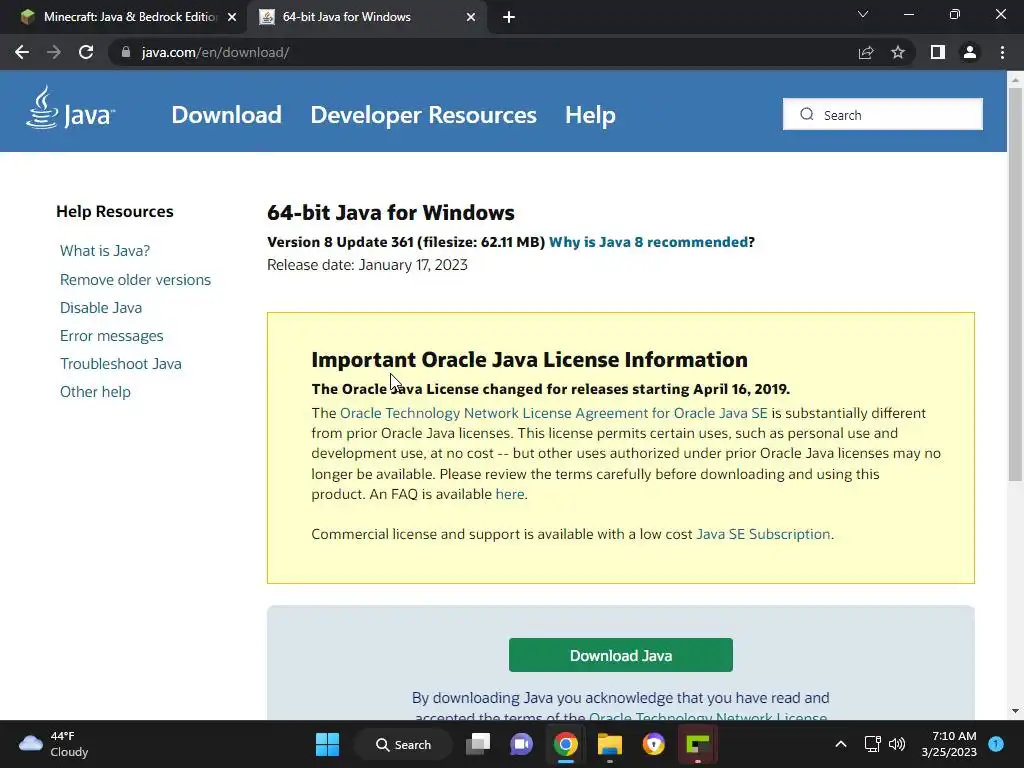Click the green Download Java button

pos(620,655)
